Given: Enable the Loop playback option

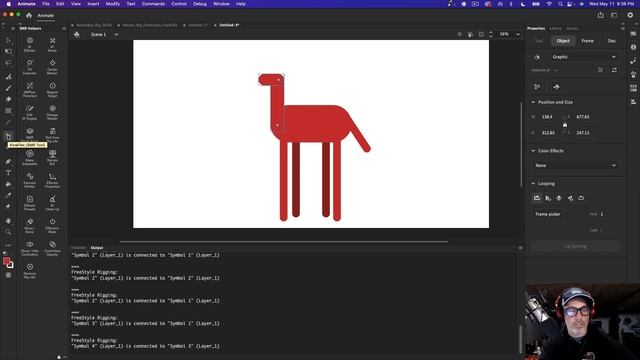Looking at the screenshot, I should click(537, 198).
